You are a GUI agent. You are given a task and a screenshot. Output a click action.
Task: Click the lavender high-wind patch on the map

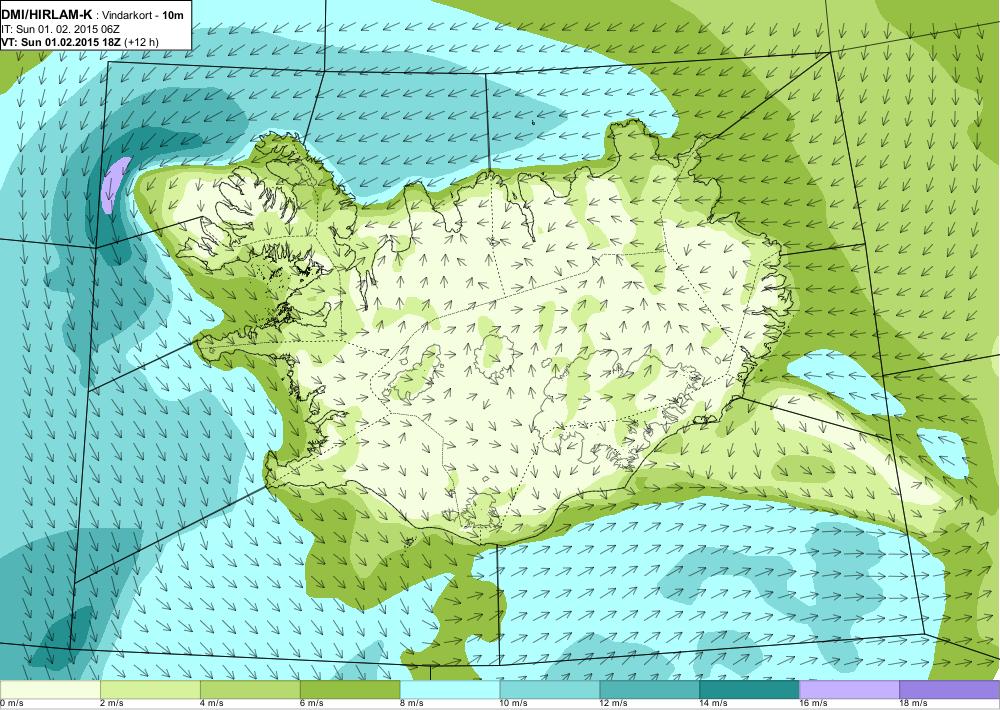115,185
